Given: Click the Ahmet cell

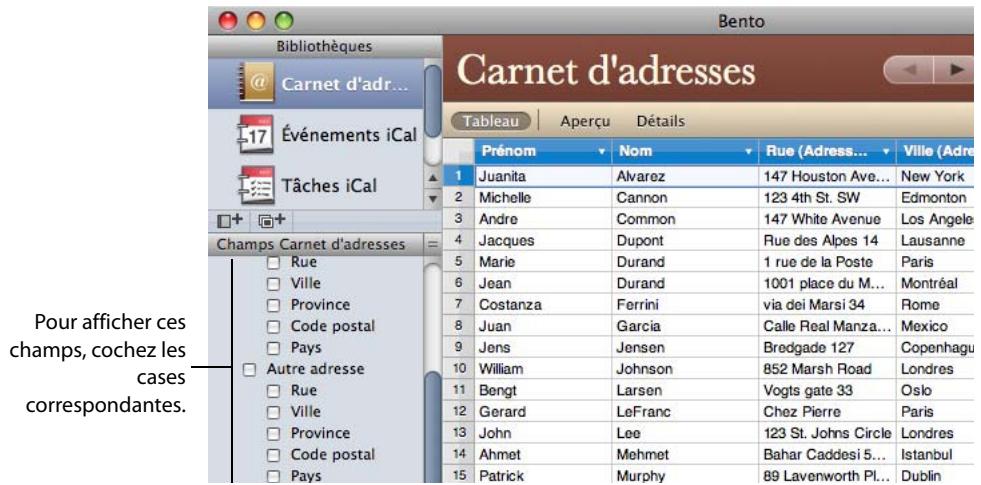Looking at the screenshot, I should coord(543,454).
